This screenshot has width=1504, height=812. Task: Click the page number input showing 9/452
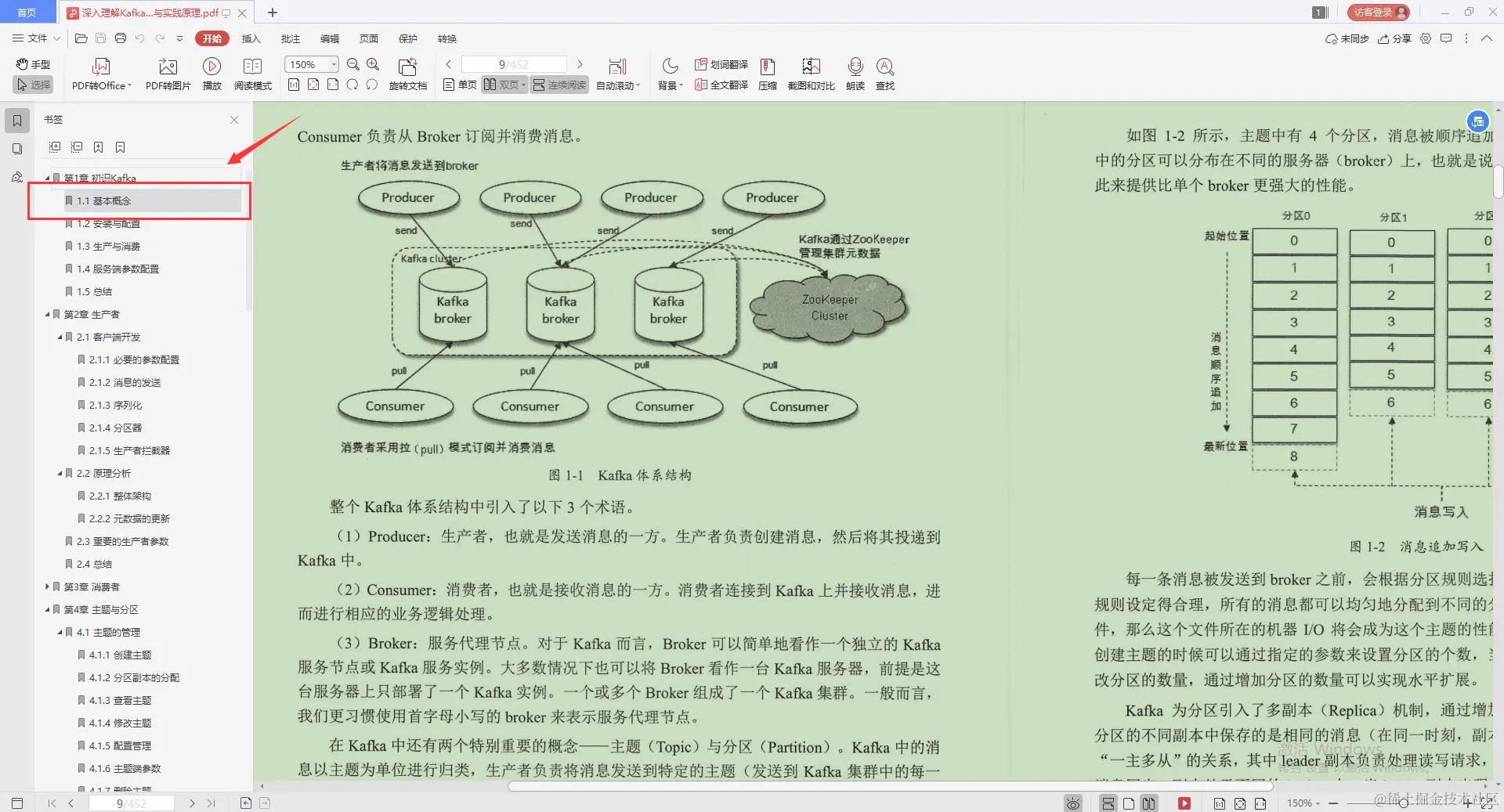coord(513,64)
